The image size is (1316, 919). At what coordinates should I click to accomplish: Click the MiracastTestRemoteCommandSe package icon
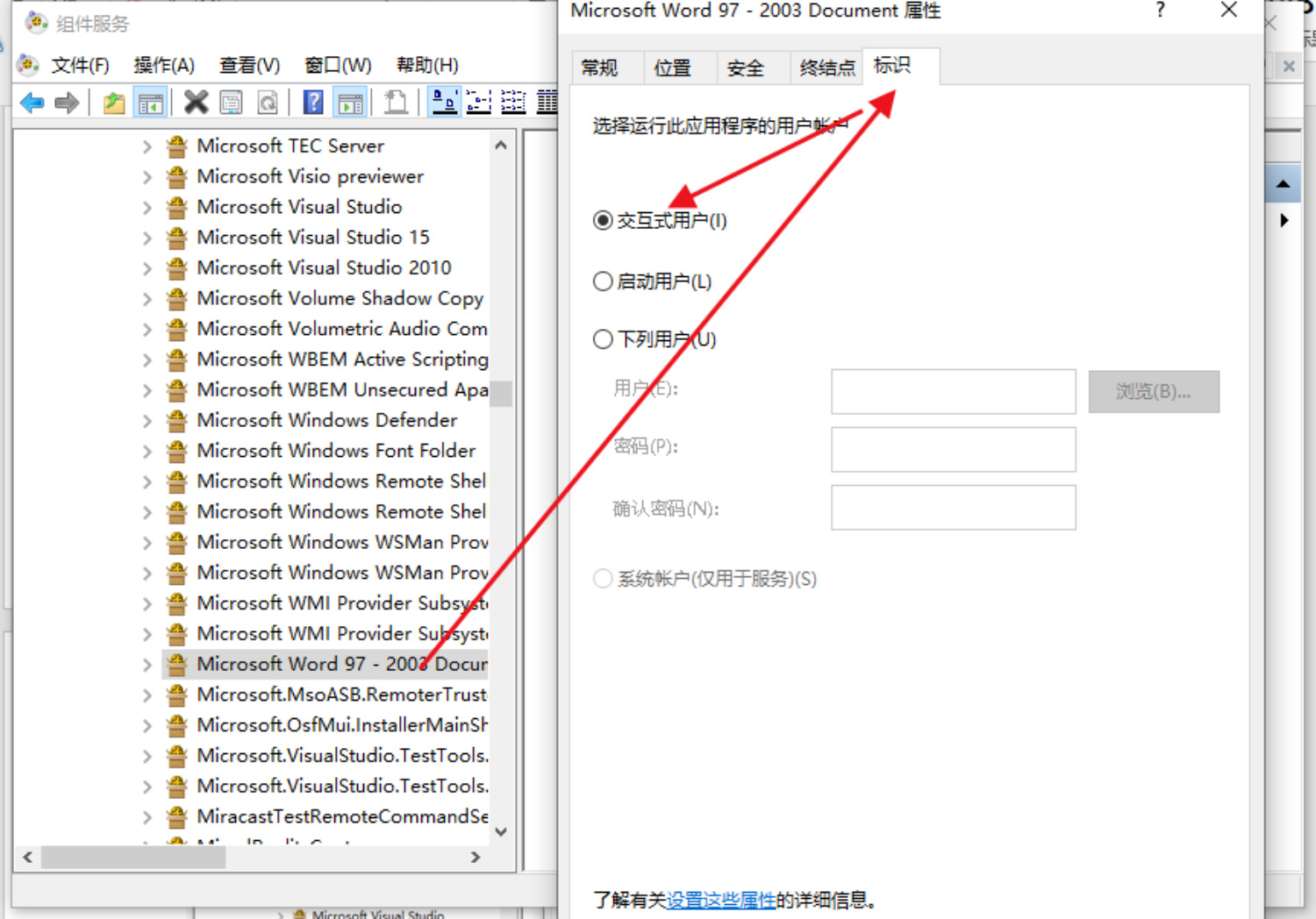[177, 816]
